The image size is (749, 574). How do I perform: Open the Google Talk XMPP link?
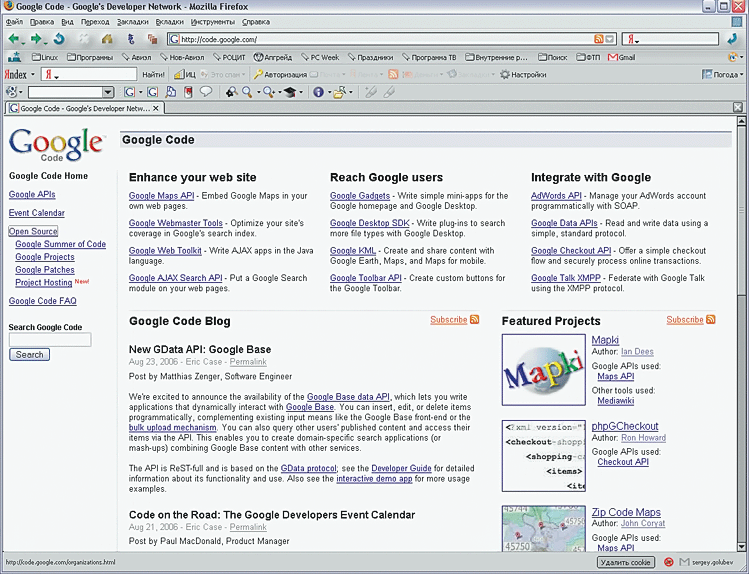coord(566,278)
